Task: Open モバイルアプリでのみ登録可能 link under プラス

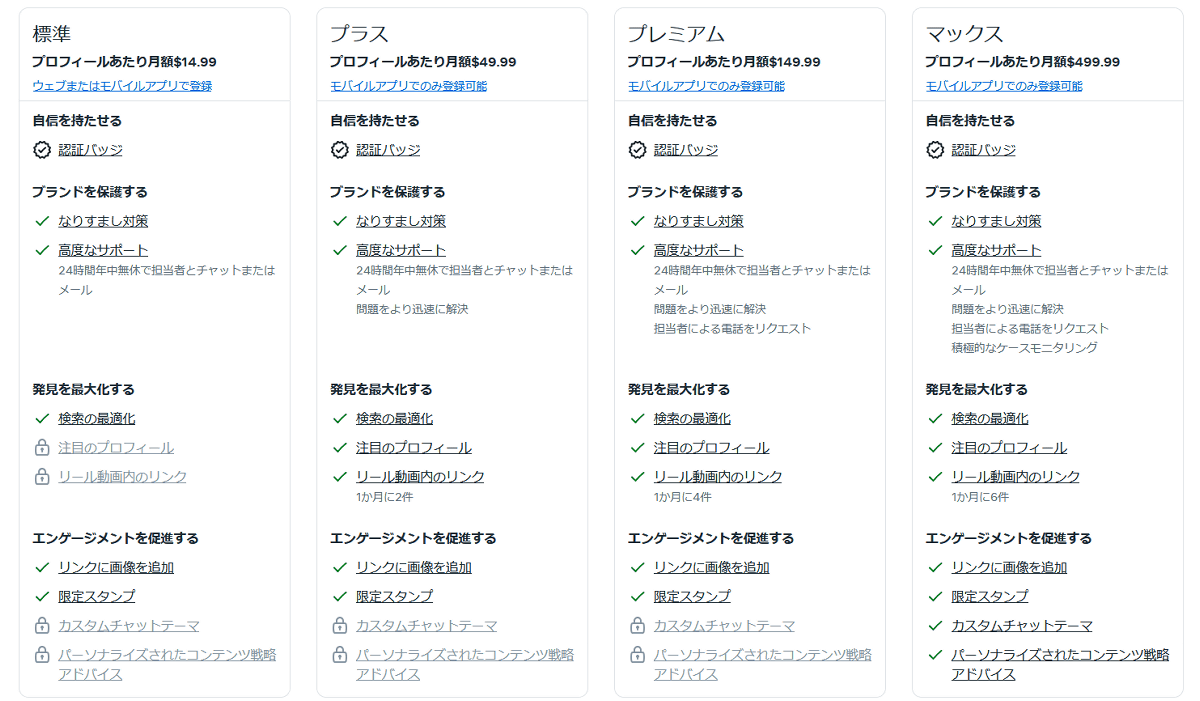Action: click(x=408, y=86)
